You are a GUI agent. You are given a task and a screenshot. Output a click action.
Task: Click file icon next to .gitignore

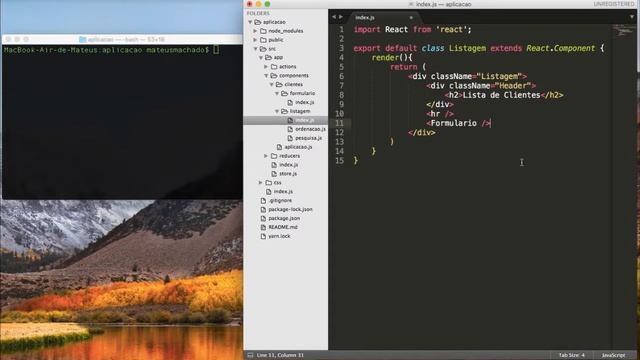263,200
